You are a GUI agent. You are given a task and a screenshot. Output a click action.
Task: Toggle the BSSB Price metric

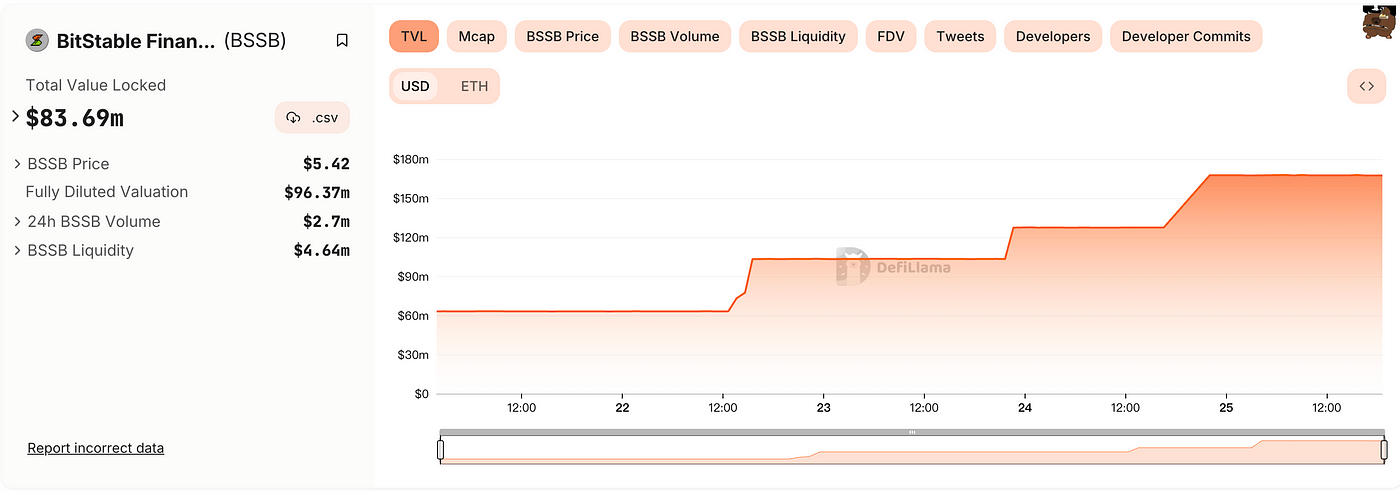(563, 36)
